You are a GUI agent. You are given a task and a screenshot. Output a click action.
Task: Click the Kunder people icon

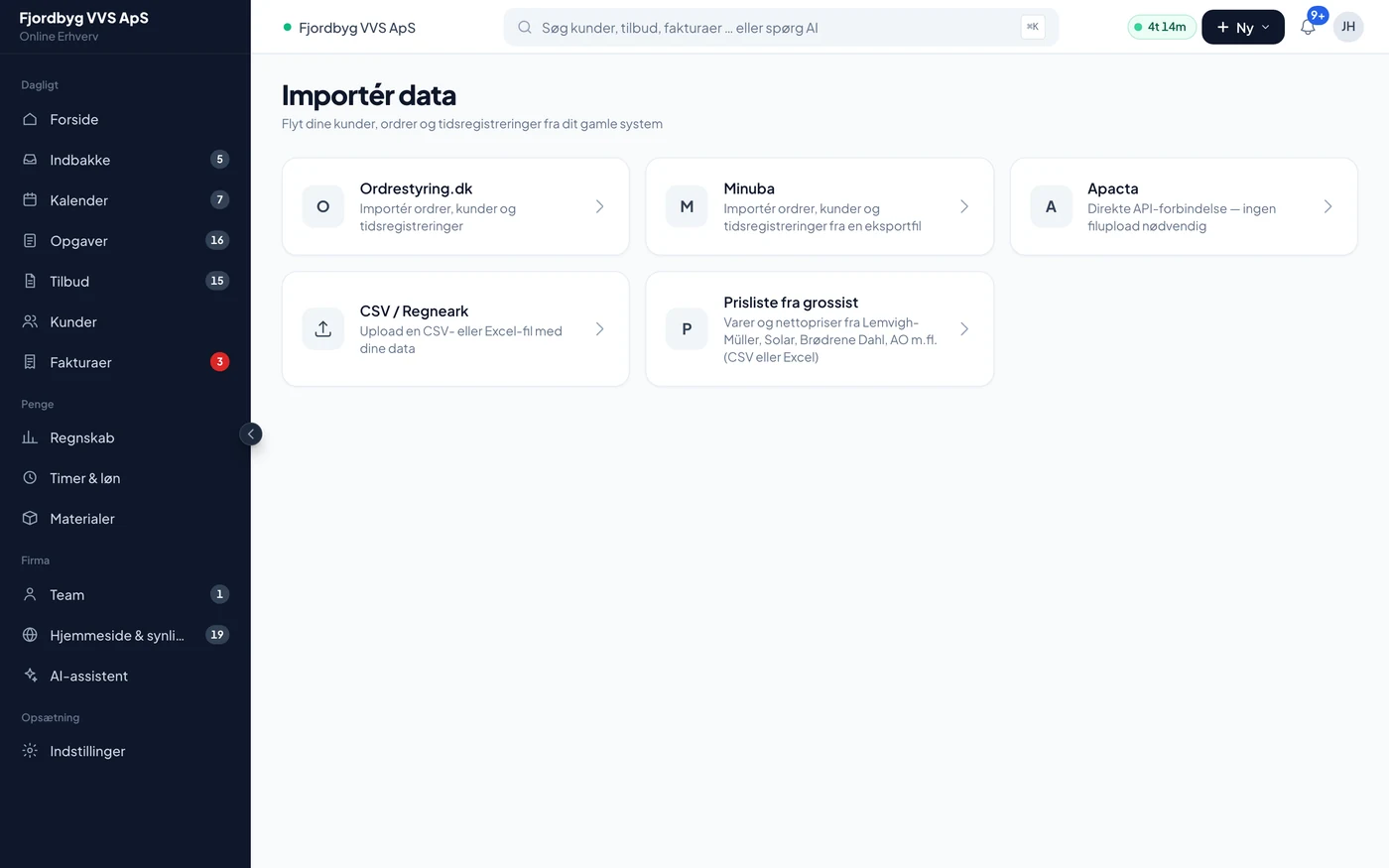point(30,322)
